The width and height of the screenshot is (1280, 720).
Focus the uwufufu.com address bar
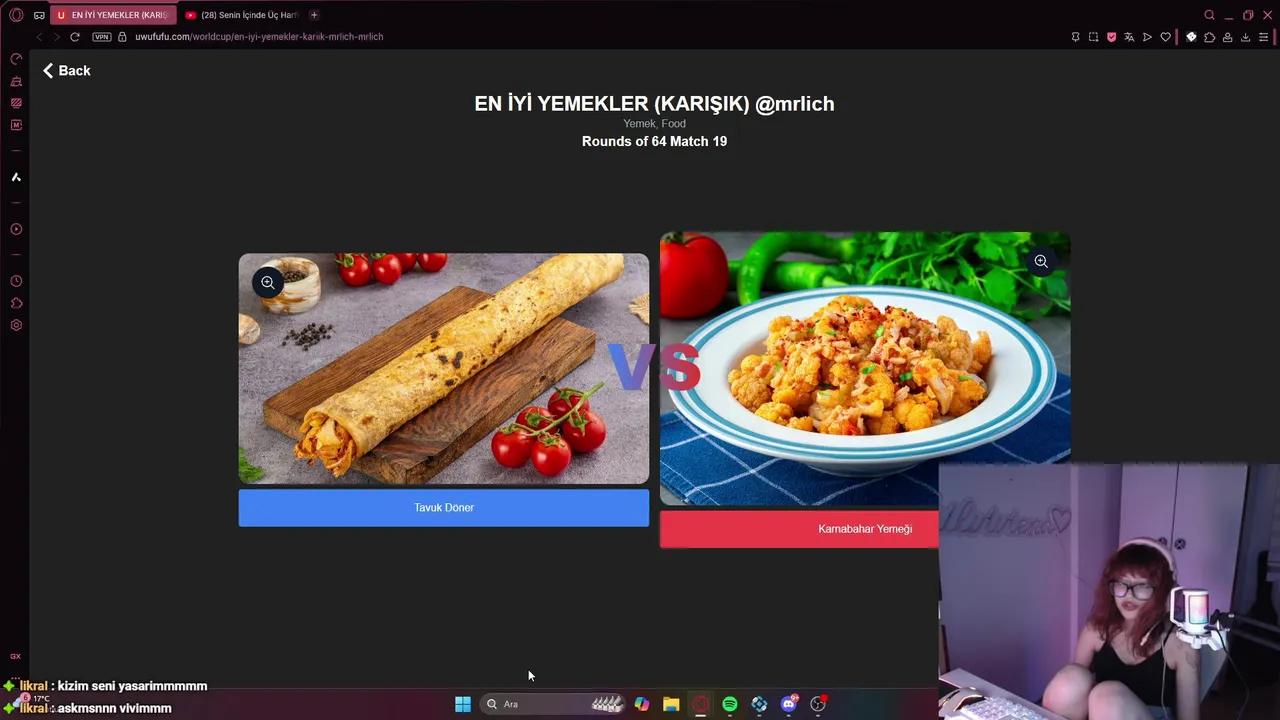coord(259,37)
